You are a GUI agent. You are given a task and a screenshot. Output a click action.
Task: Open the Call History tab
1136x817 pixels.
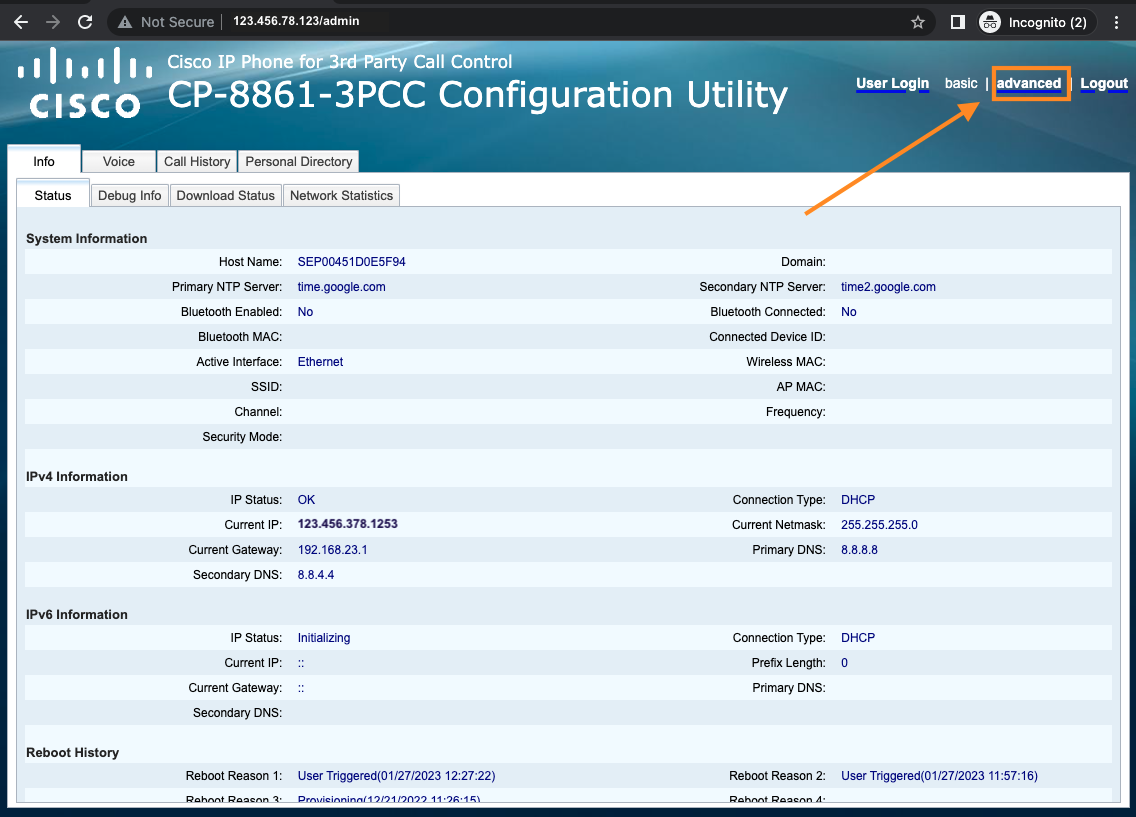[197, 162]
